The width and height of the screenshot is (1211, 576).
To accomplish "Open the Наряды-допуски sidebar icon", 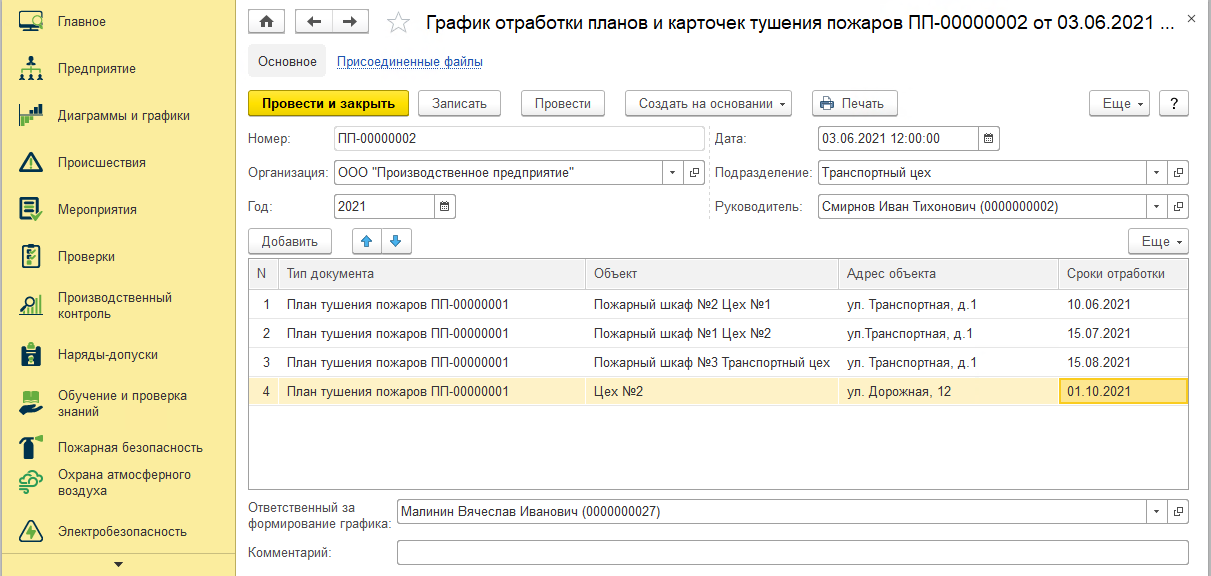I will (31, 354).
